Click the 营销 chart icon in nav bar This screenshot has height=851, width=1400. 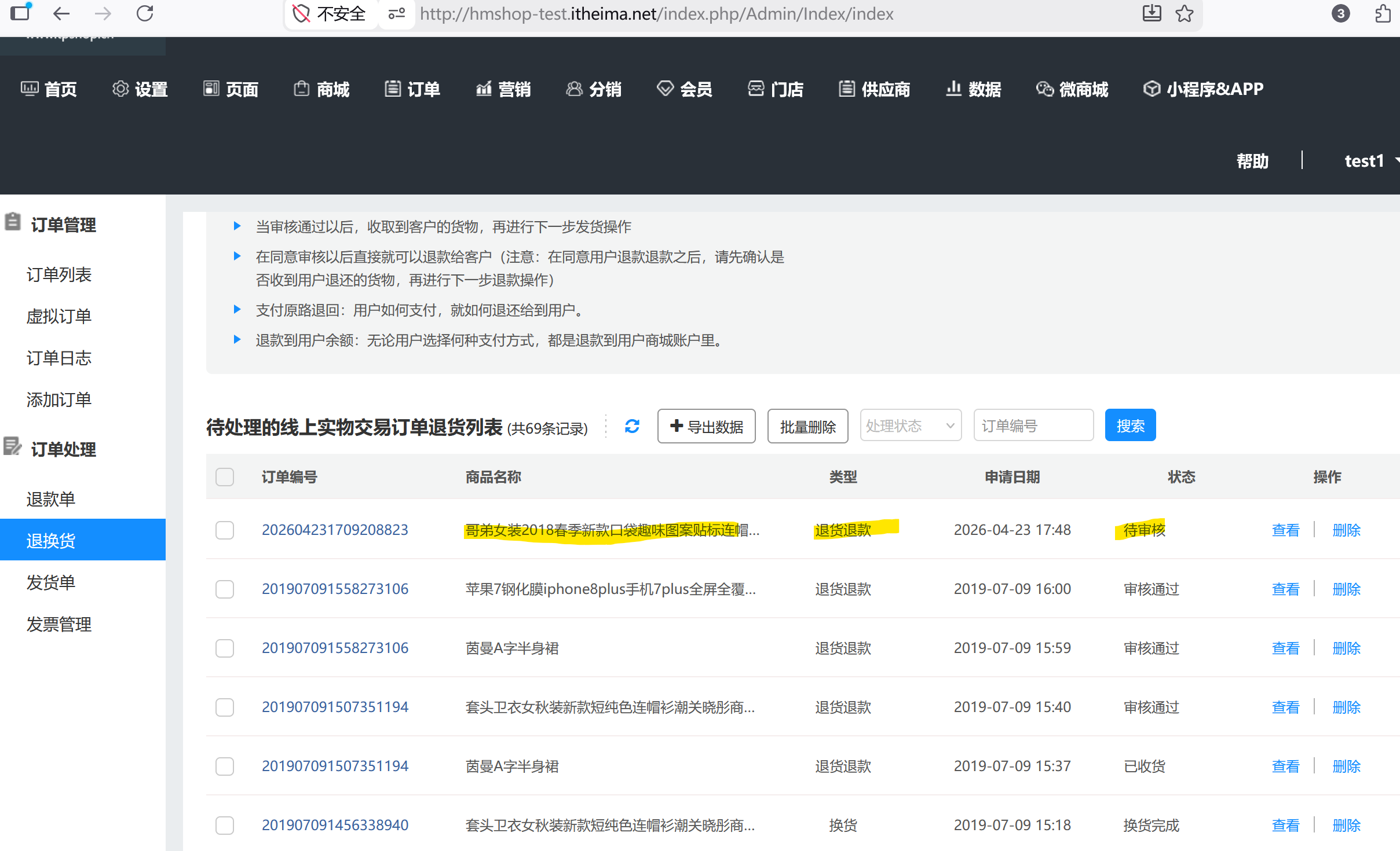click(484, 89)
